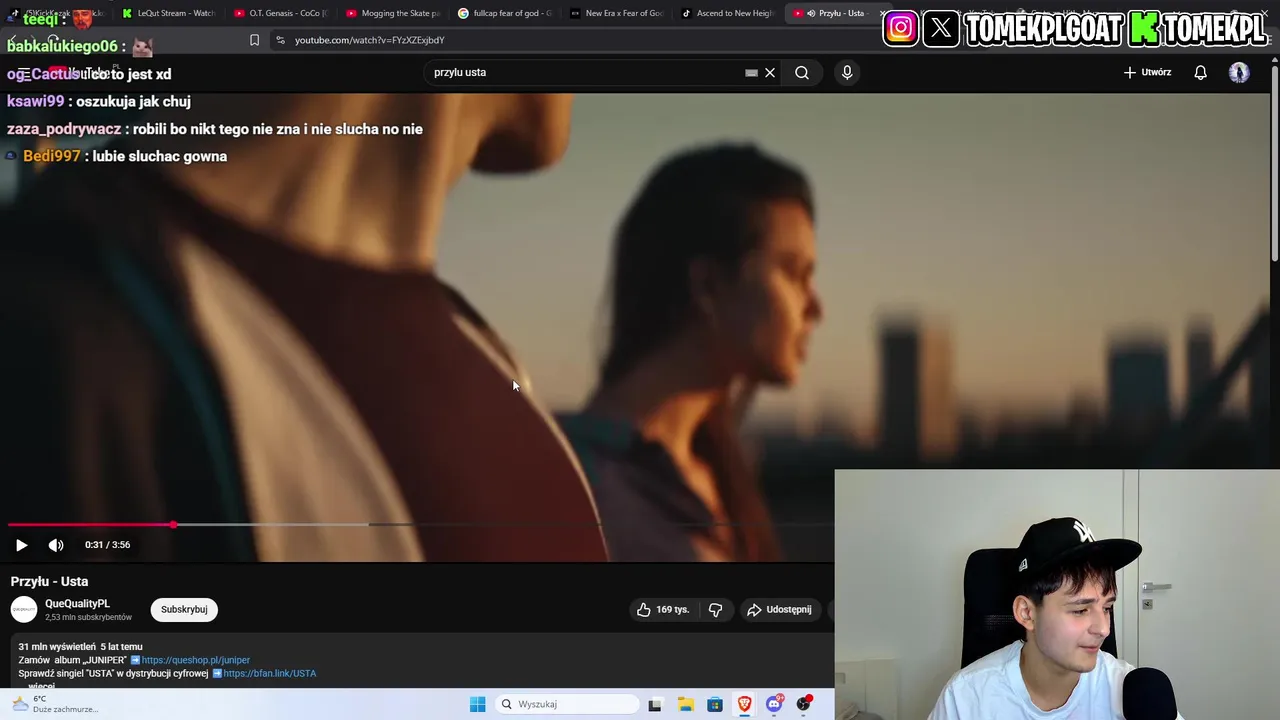
Task: Dislike the video with thumbs down
Action: [x=715, y=609]
